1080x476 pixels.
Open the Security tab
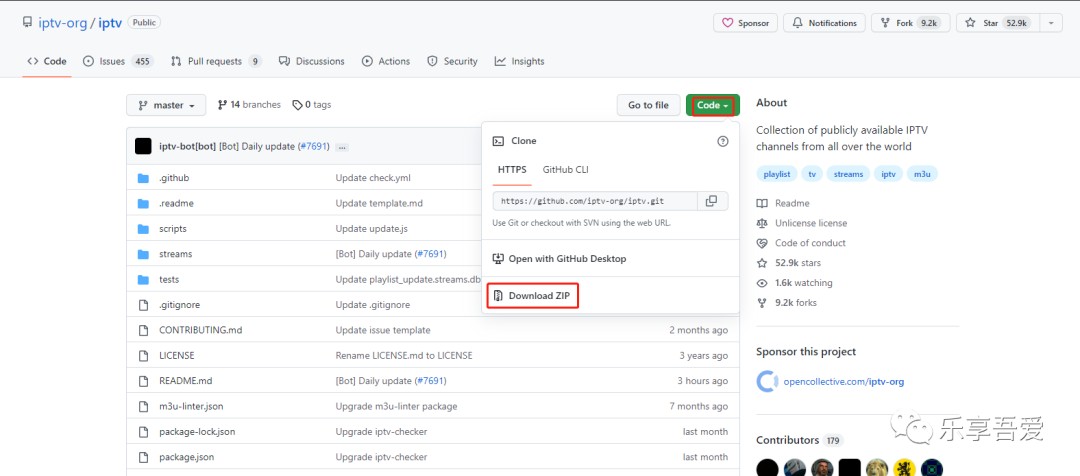coord(452,61)
